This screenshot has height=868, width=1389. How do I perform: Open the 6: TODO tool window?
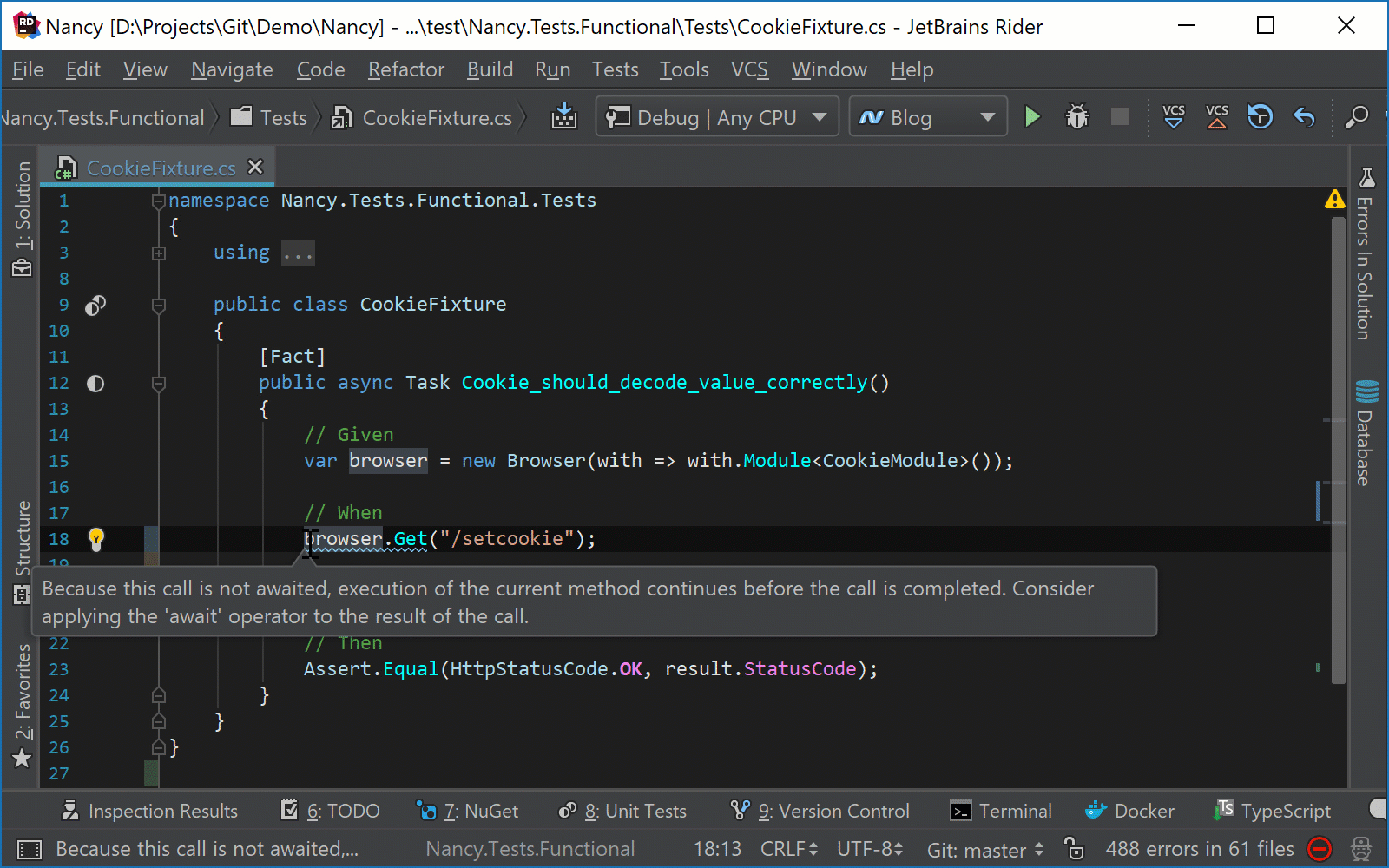[x=330, y=811]
